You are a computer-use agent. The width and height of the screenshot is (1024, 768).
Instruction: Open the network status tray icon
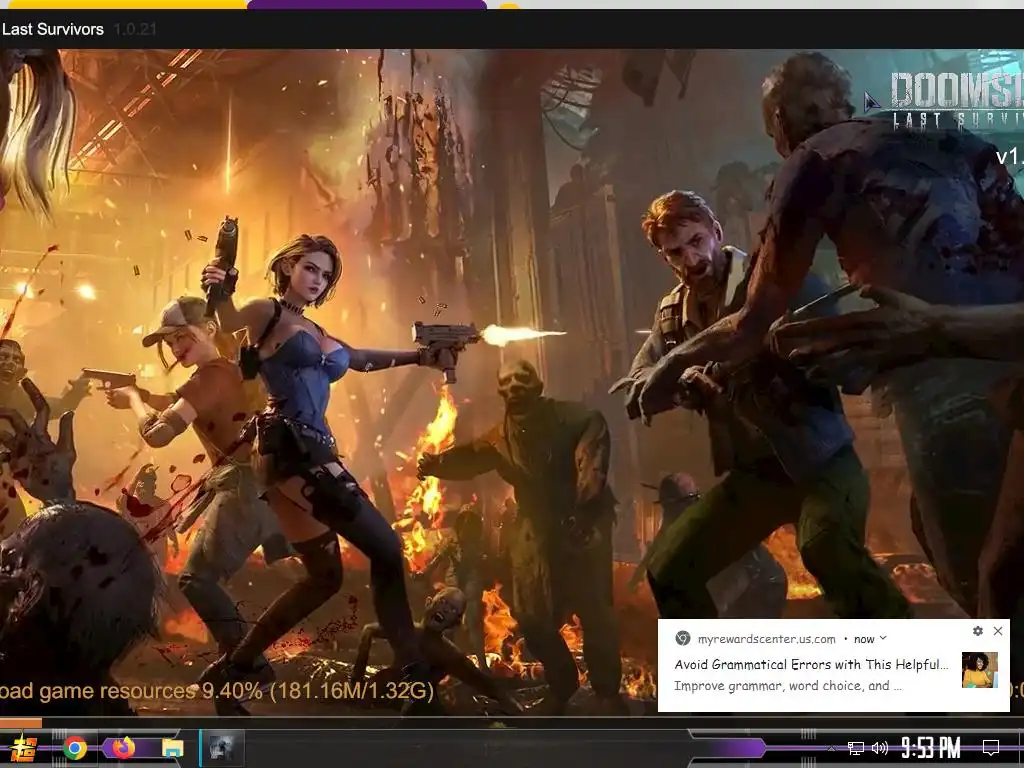click(x=856, y=748)
